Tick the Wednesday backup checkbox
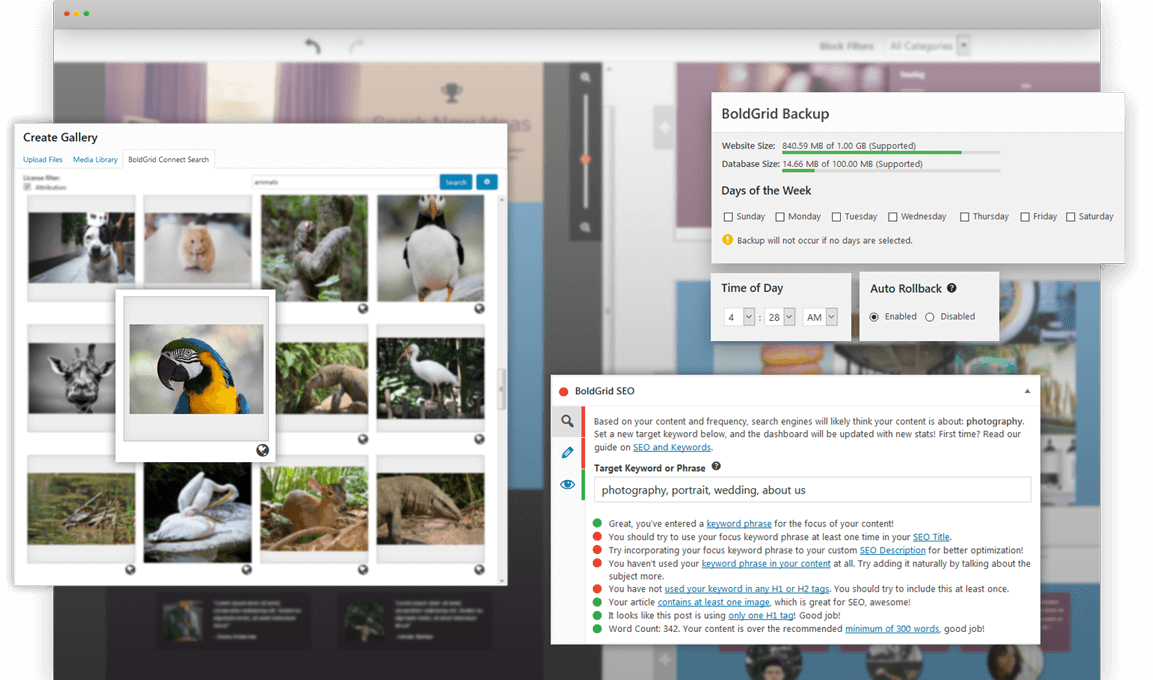Image resolution: width=1153 pixels, height=680 pixels. click(893, 217)
